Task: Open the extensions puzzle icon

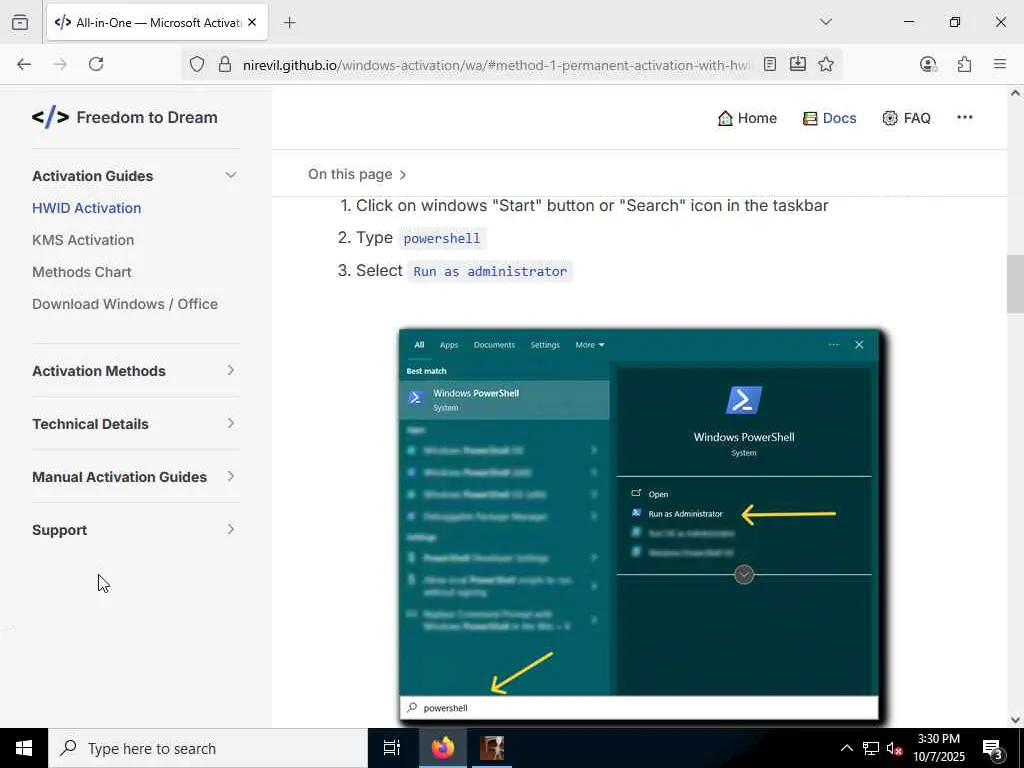Action: [x=964, y=64]
